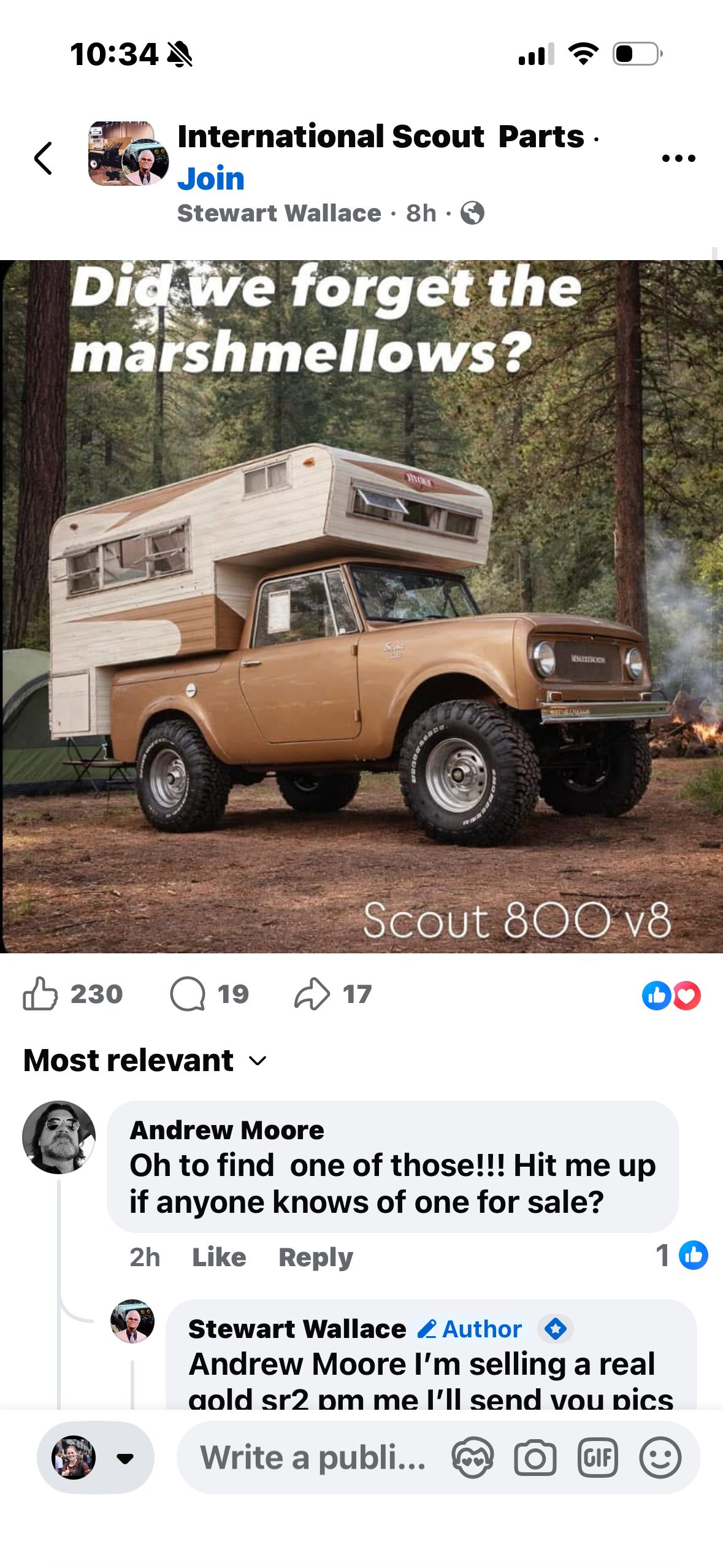Focus the Write a public comment field

point(313,1458)
